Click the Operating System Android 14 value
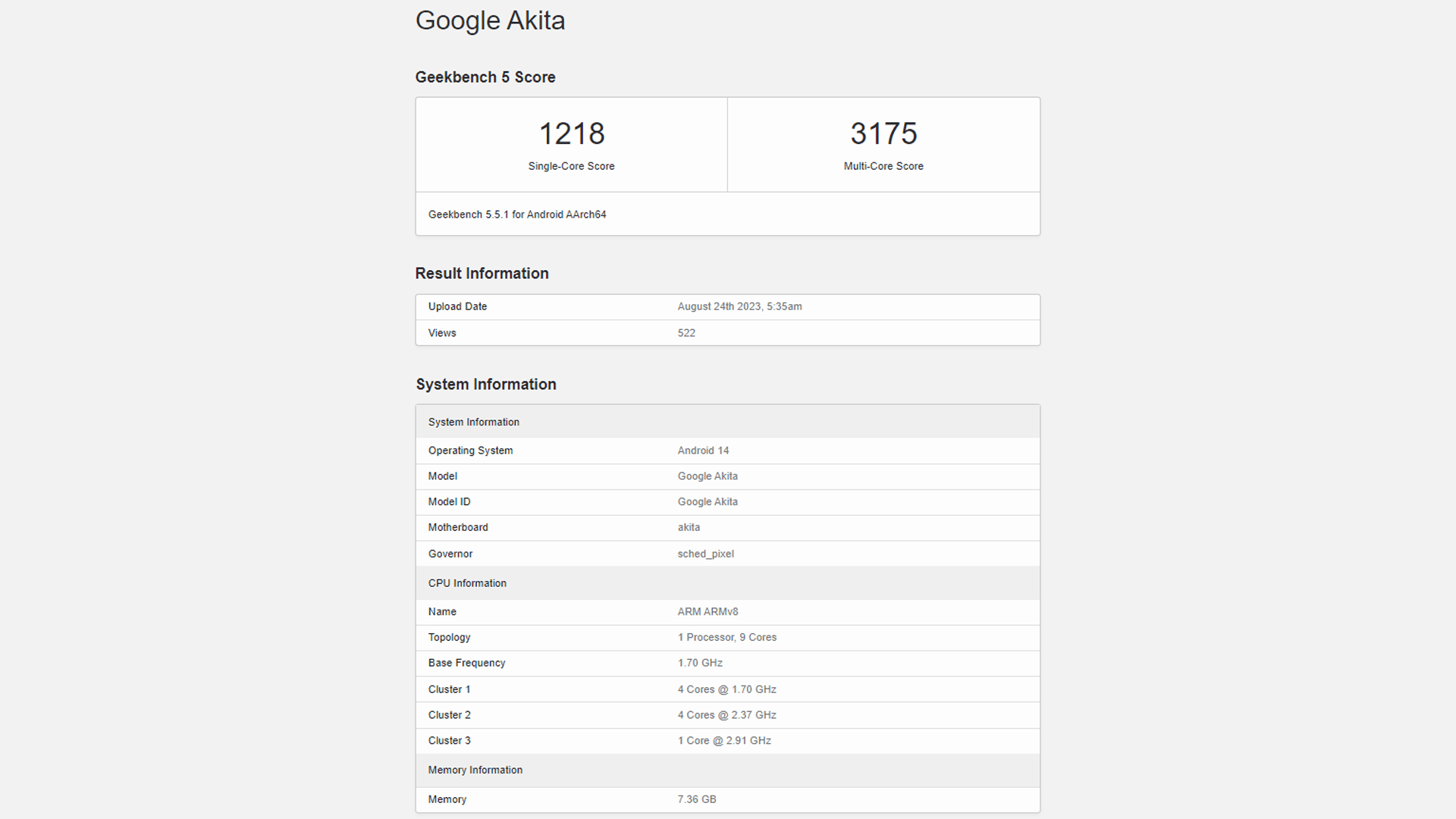The width and height of the screenshot is (1456, 819). (703, 450)
